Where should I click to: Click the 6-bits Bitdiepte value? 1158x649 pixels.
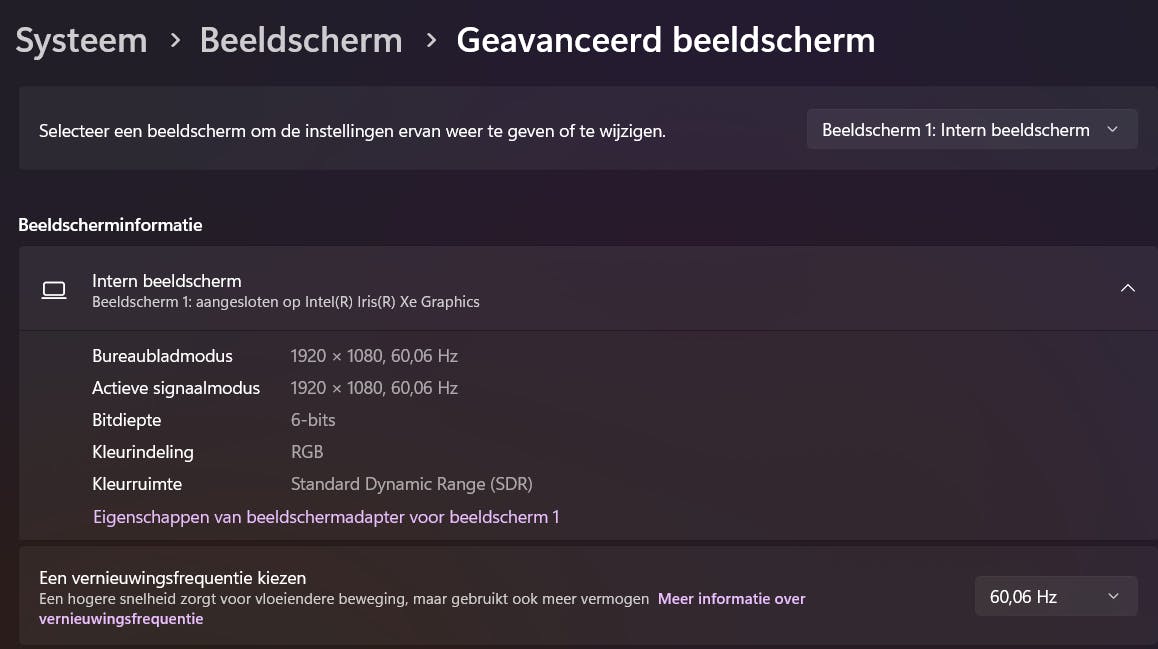[x=313, y=420]
